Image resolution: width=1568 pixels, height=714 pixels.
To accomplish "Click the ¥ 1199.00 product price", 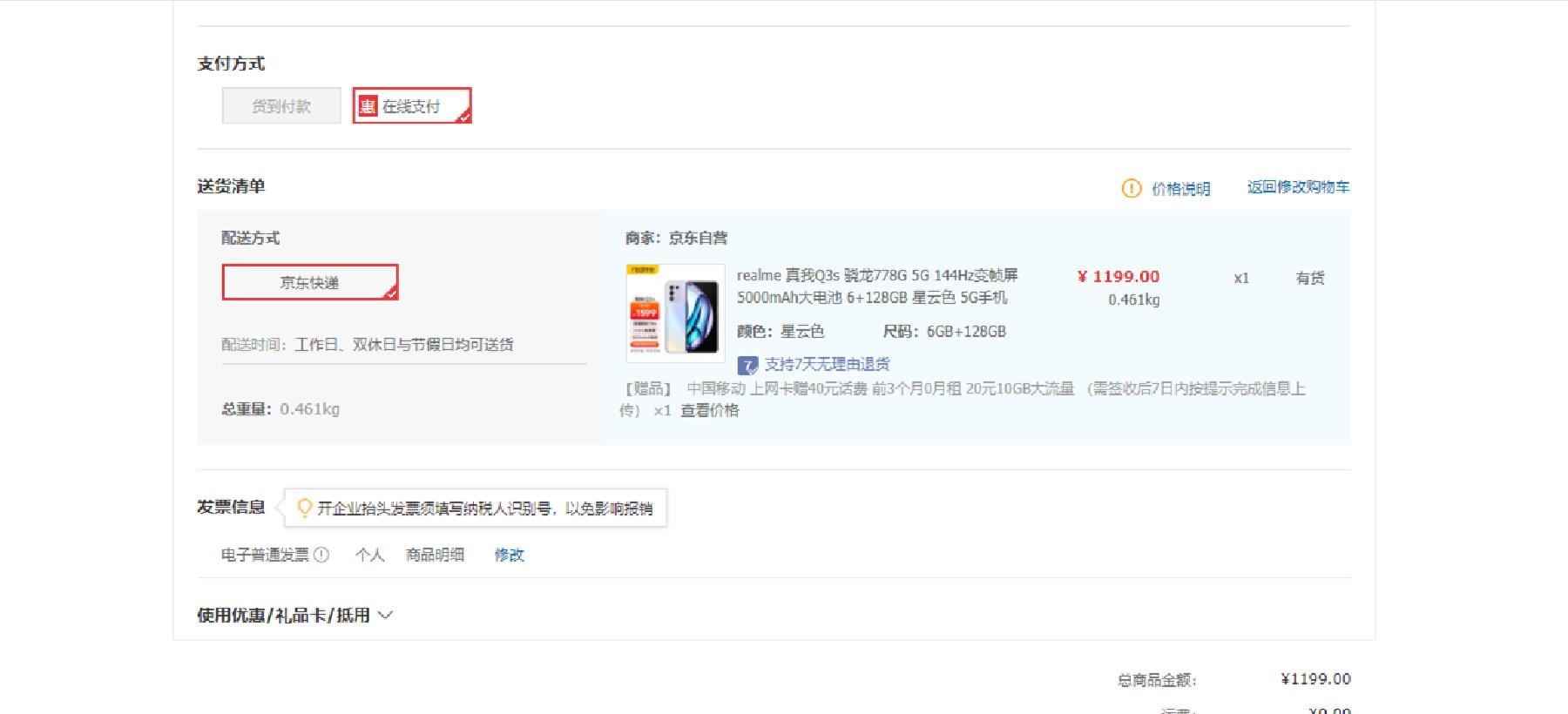I will 1119,277.
